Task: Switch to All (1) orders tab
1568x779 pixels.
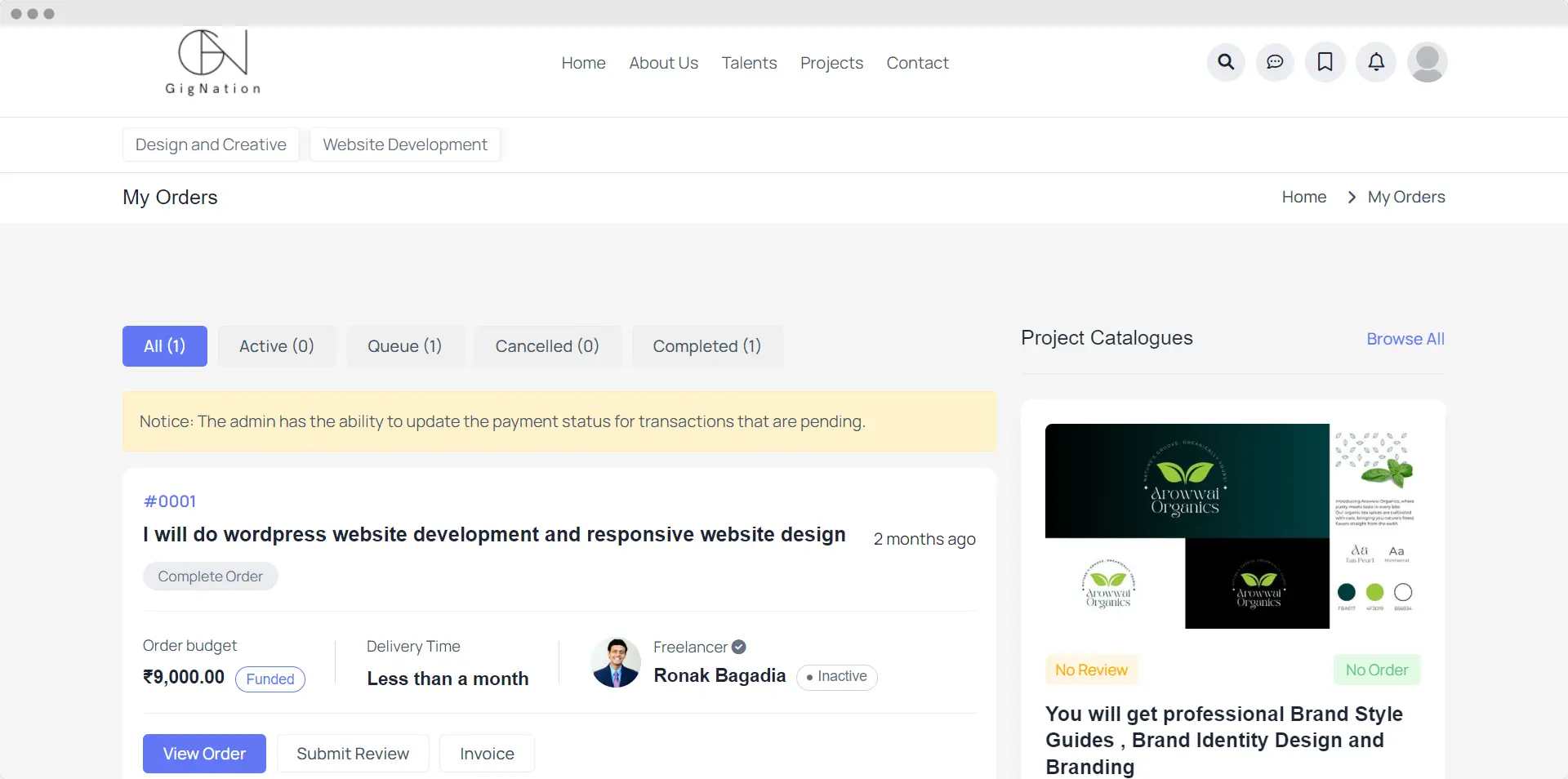Action: 165,346
